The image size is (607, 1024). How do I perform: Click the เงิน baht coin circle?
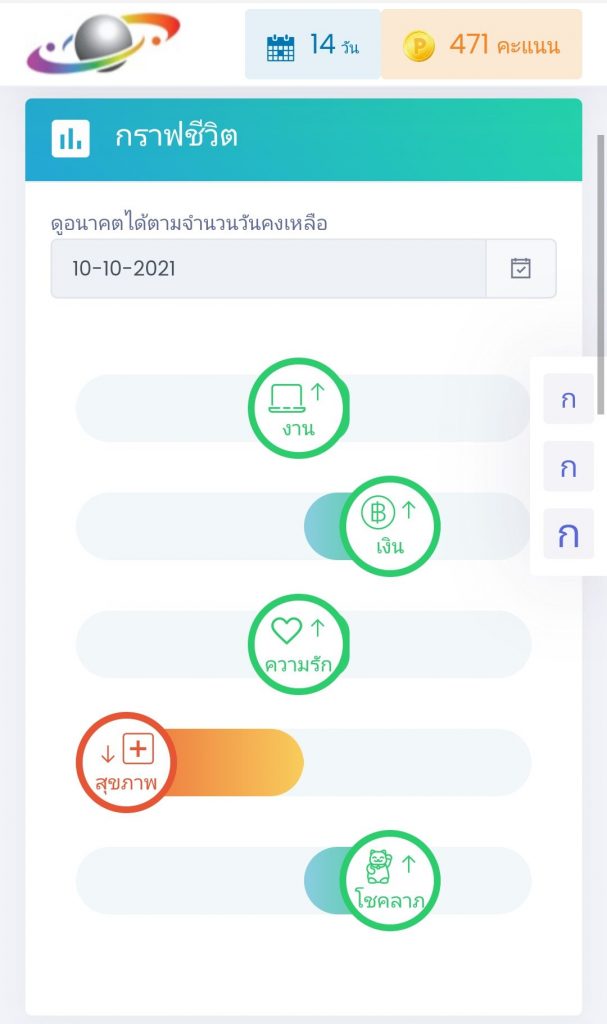(388, 526)
